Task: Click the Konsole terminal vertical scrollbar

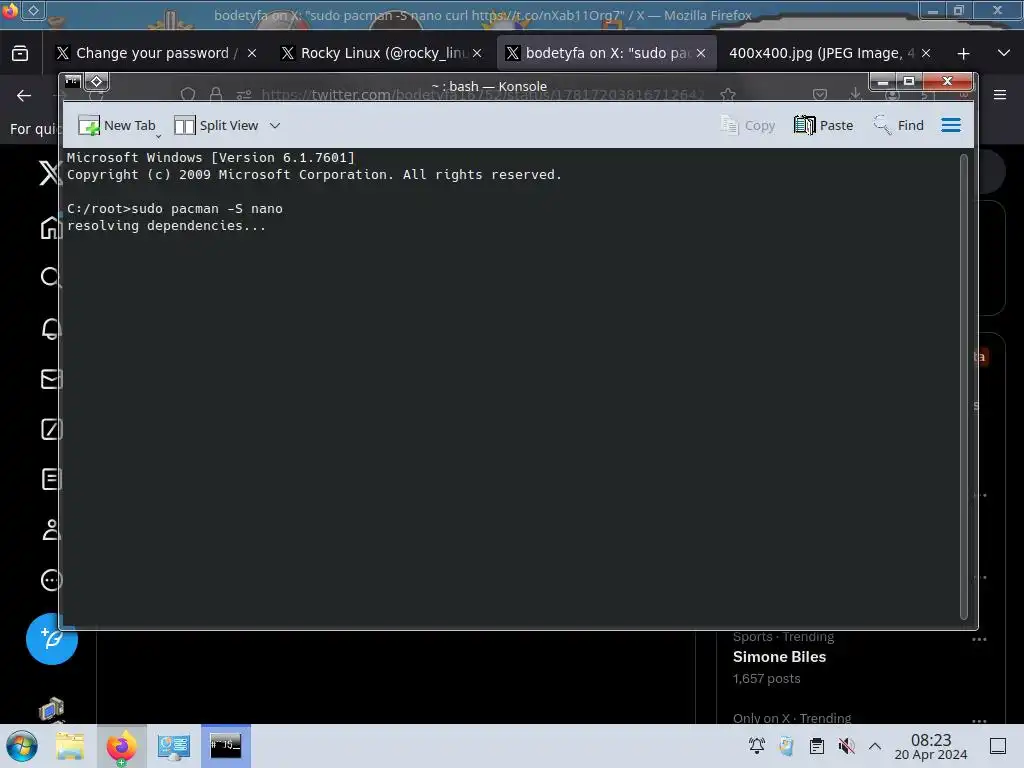Action: [963, 385]
